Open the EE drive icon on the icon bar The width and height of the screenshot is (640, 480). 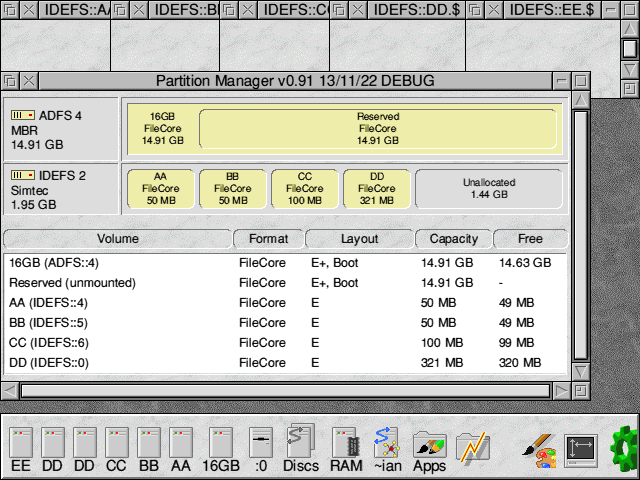click(x=21, y=449)
